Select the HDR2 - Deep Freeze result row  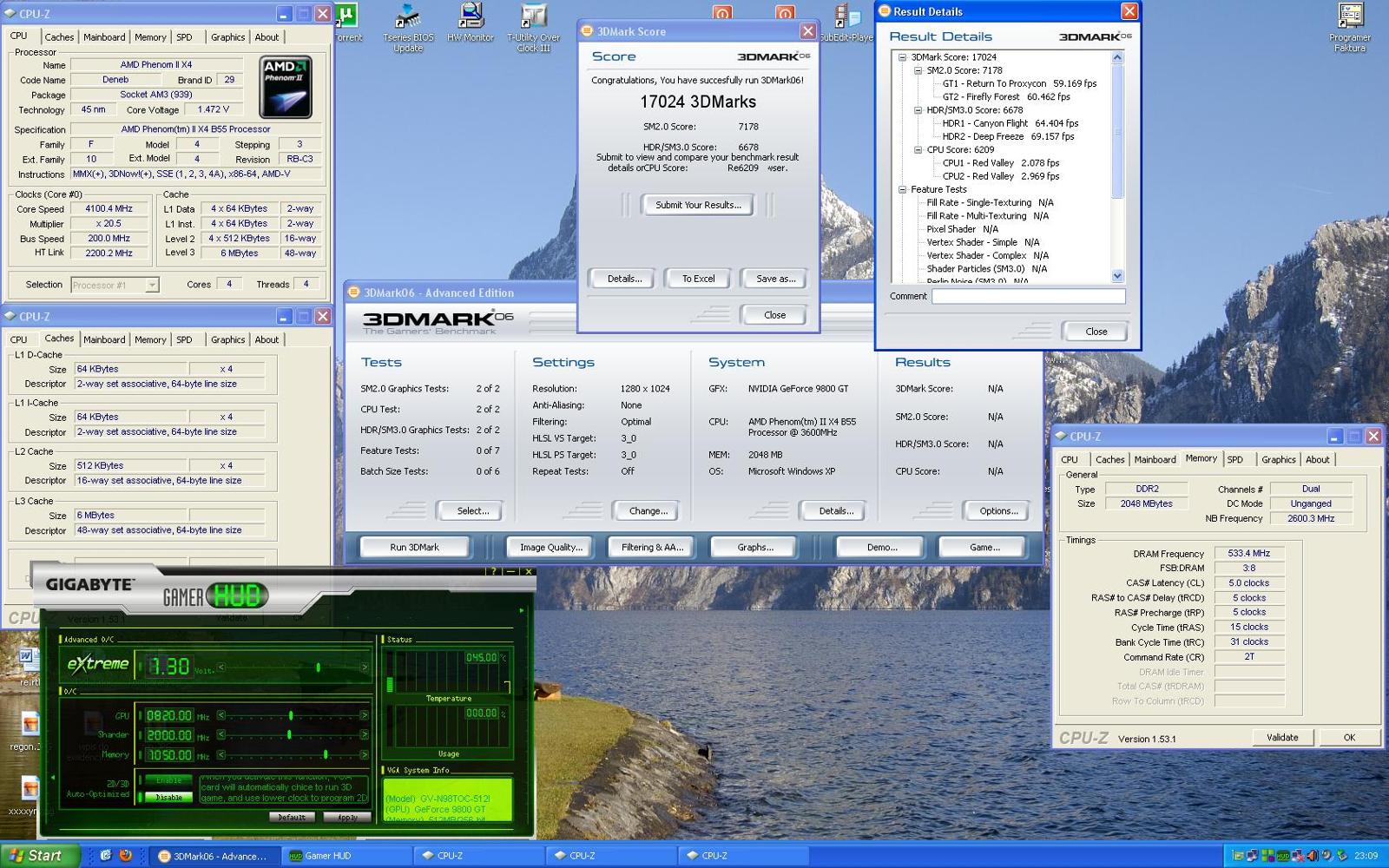(1008, 136)
